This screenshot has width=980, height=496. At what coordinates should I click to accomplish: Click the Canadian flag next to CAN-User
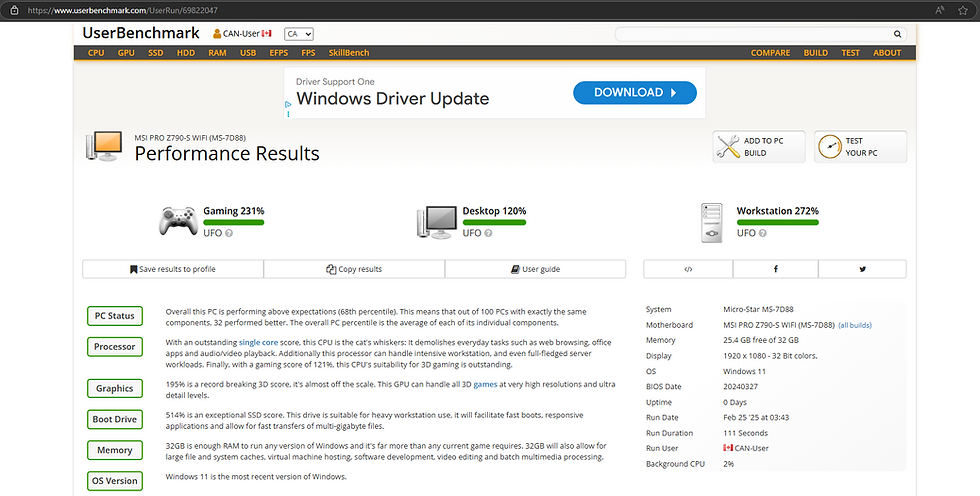(x=266, y=34)
